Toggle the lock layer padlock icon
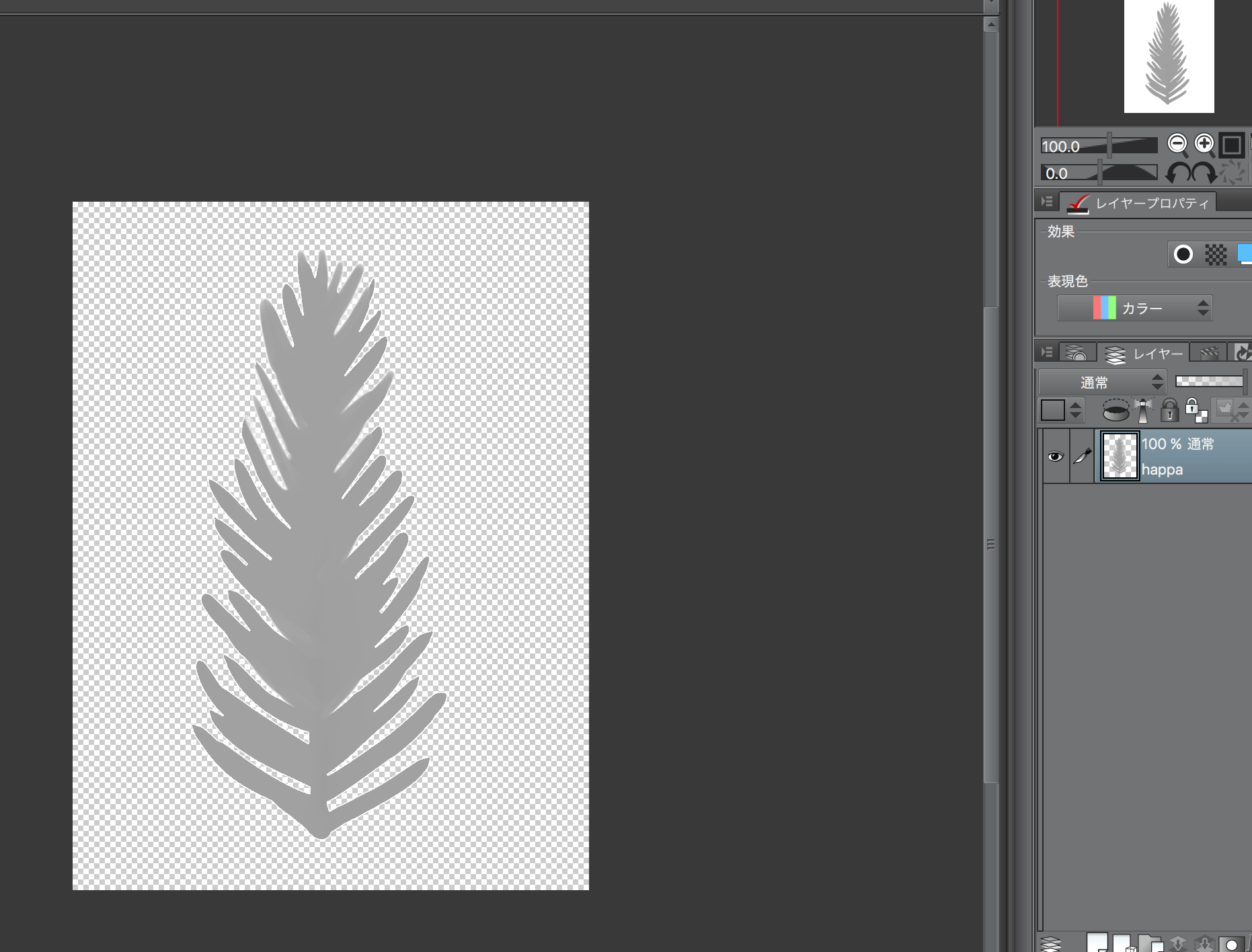The height and width of the screenshot is (952, 1252). [x=1170, y=409]
